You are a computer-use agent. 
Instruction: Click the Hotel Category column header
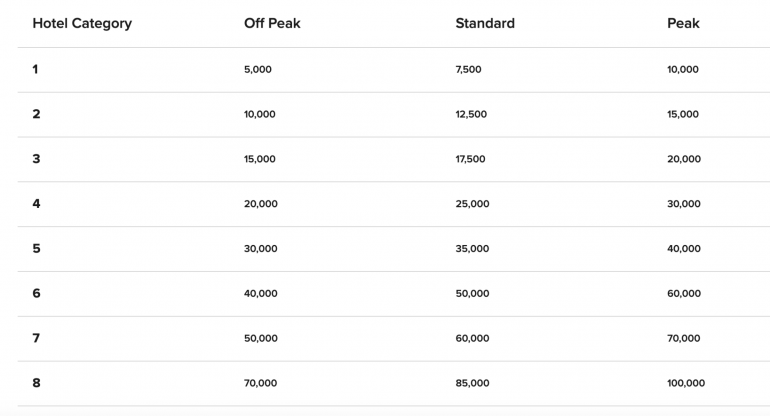point(82,23)
